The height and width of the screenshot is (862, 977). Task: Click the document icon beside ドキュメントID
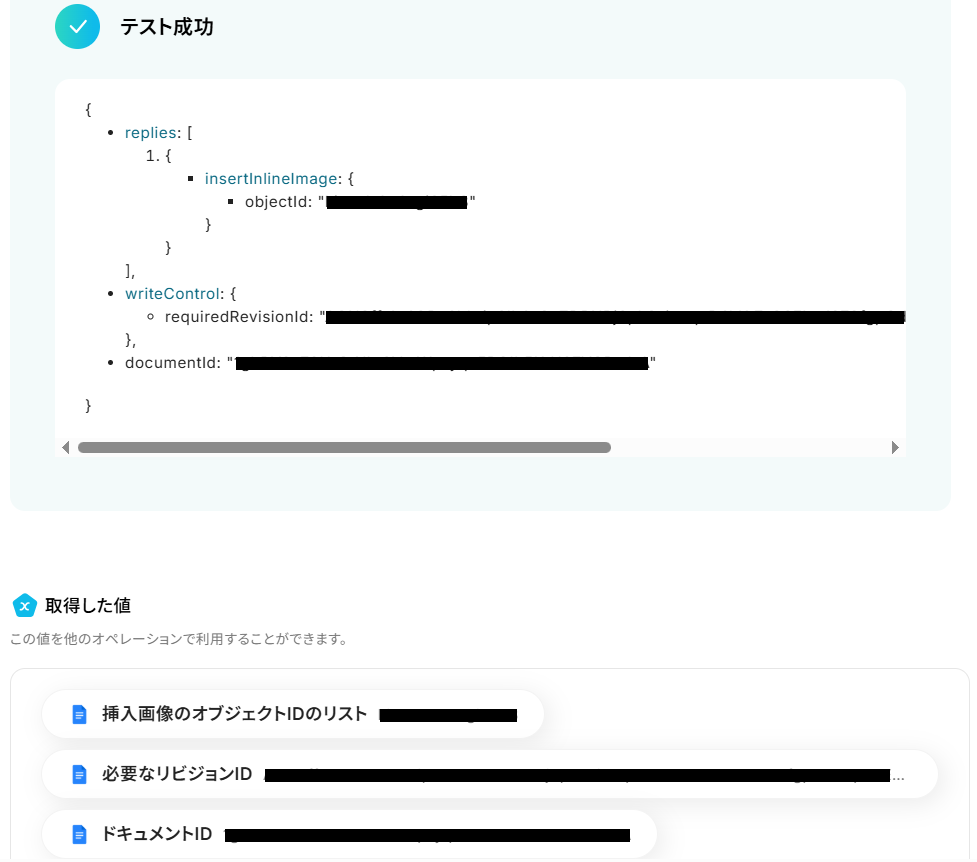click(79, 834)
